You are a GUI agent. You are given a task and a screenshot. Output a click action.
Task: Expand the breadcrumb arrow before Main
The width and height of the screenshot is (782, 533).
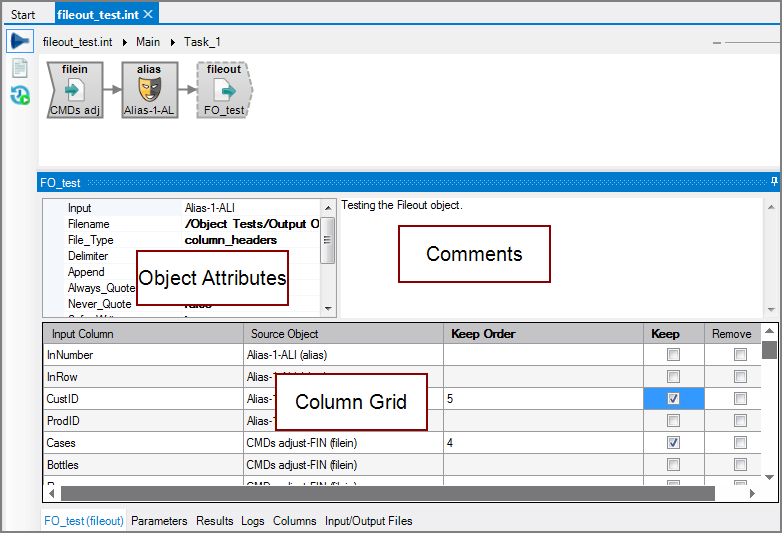[126, 42]
